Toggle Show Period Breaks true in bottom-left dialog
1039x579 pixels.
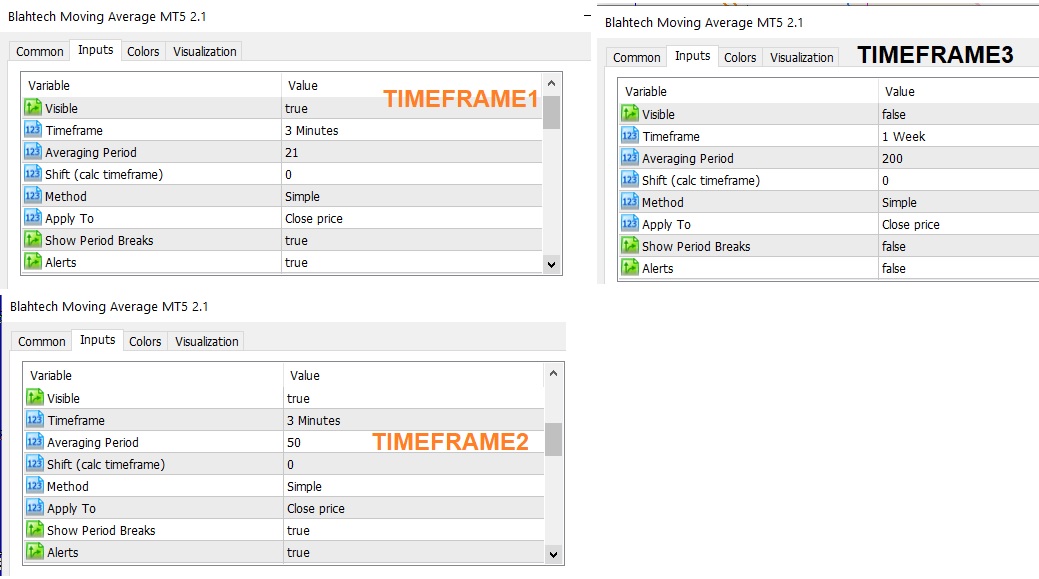[x=298, y=531]
